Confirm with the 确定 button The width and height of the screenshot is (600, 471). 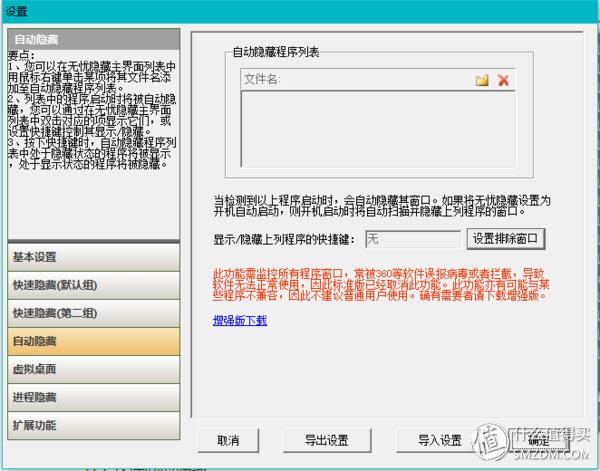(x=539, y=440)
